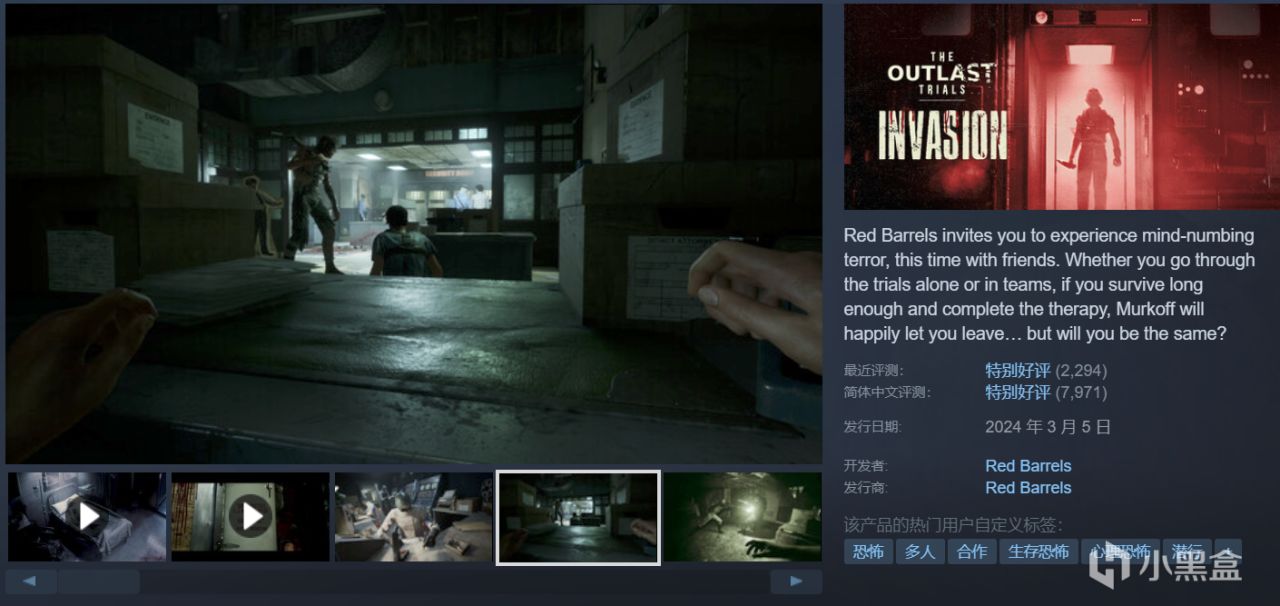Select the highlighted fourth screenshot thumbnail

[578, 517]
